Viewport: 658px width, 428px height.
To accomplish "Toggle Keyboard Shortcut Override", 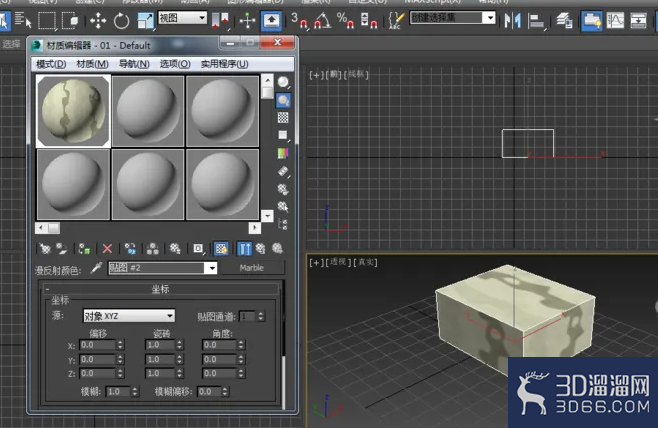I will [271, 20].
